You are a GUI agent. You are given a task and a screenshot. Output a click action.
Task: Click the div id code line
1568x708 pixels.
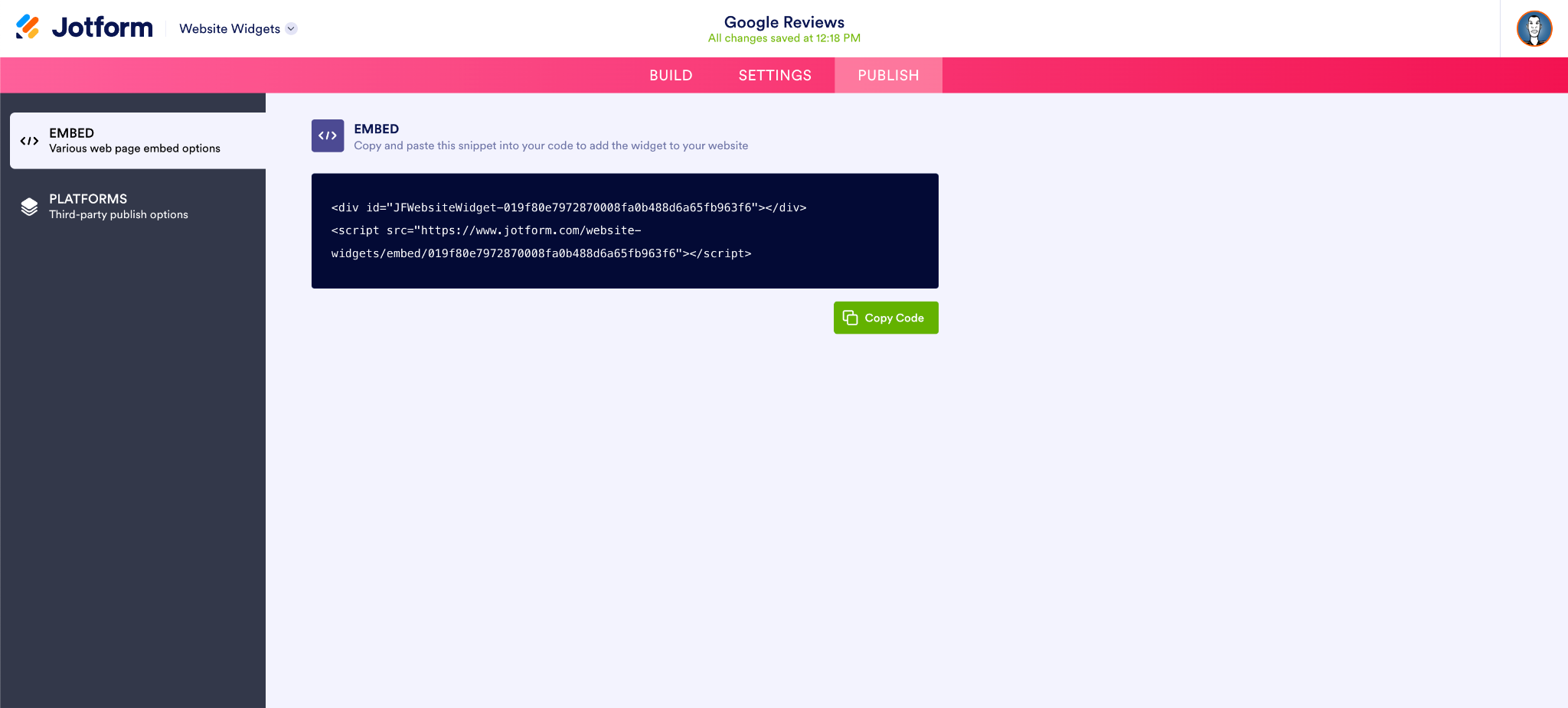click(x=569, y=207)
